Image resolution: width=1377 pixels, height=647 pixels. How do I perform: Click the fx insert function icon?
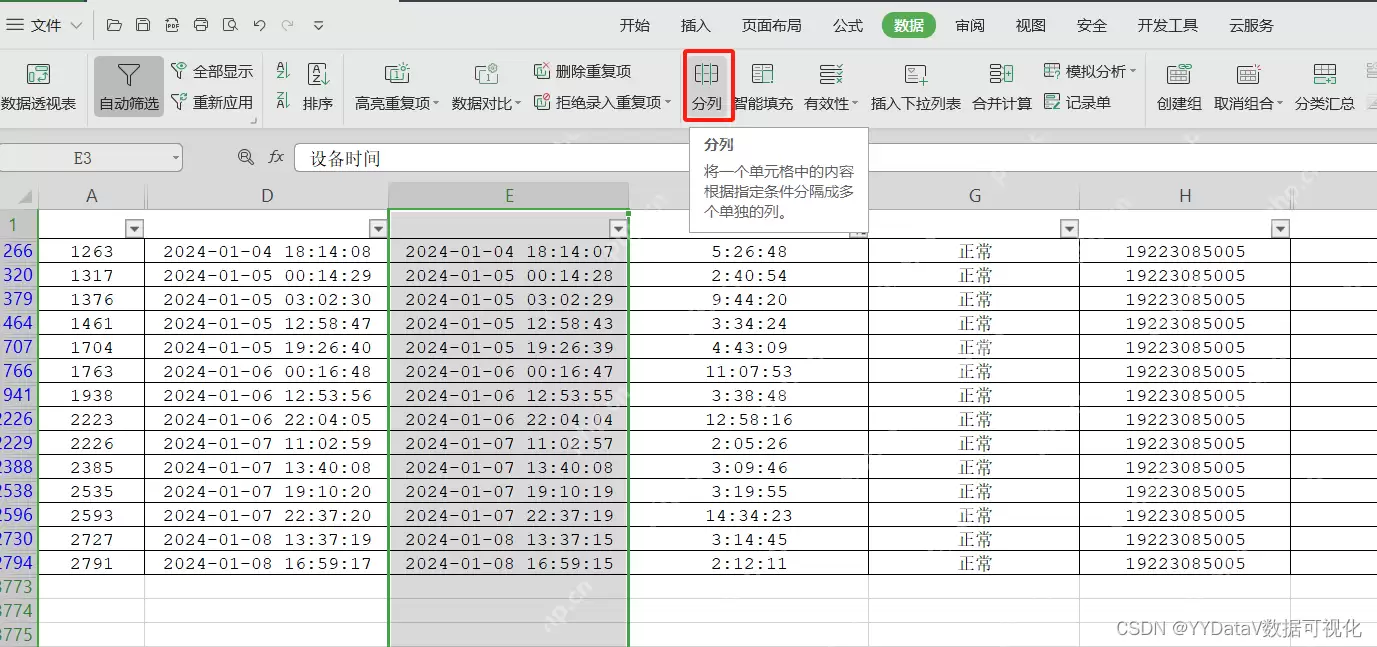pos(276,157)
